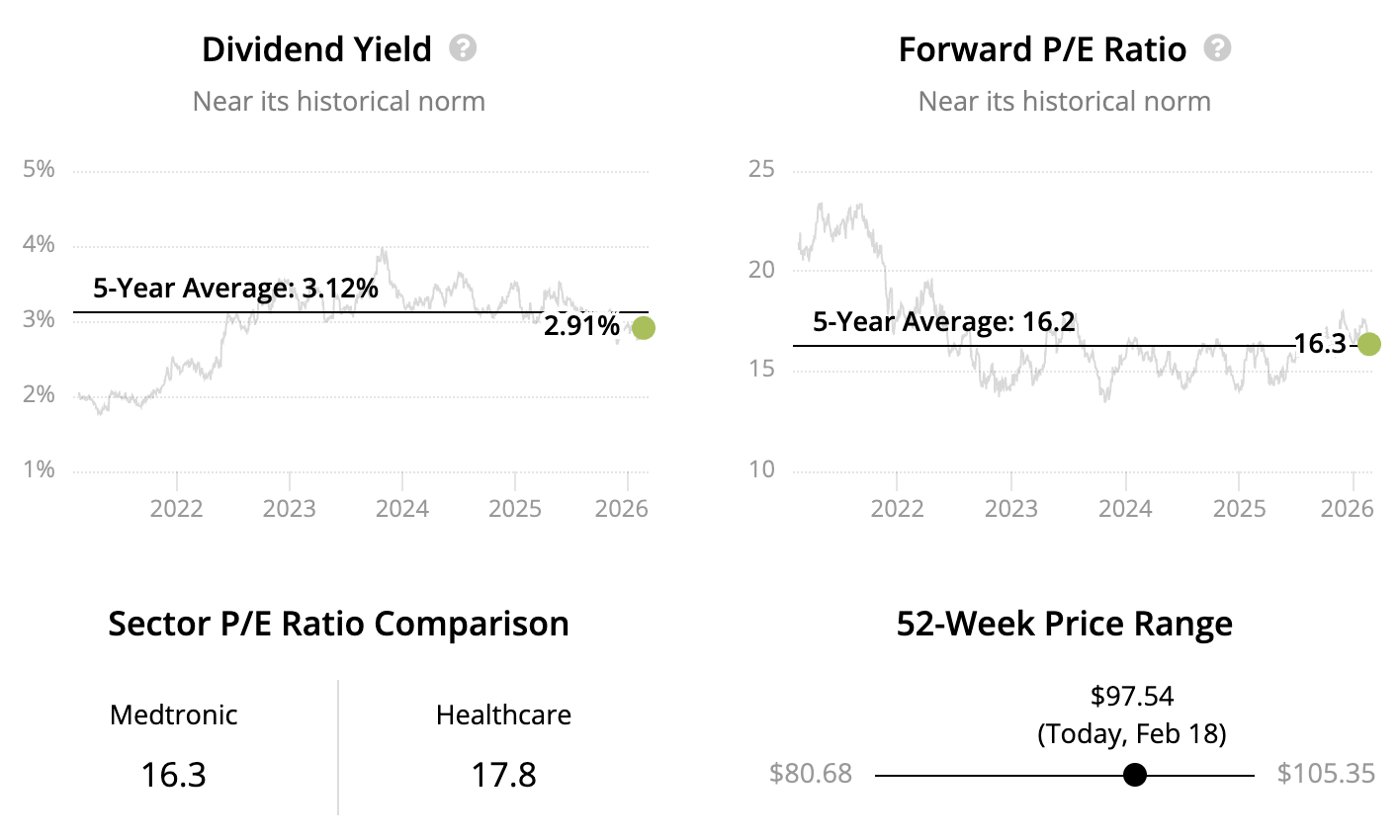This screenshot has height=840, width=1400.
Task: Click the Sector P/E Ratio Comparison heading
Action: pyautogui.click(x=338, y=625)
